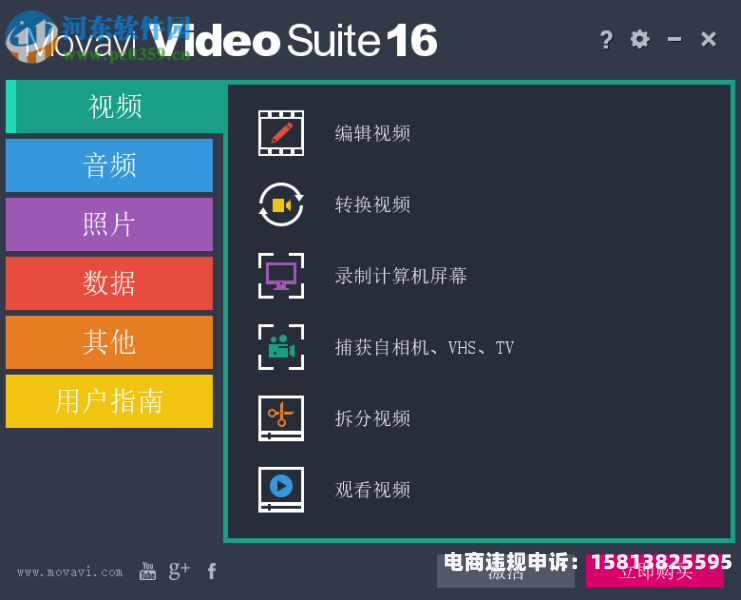Select the 数据 tab
Viewport: 741px width, 600px height.
tap(109, 283)
